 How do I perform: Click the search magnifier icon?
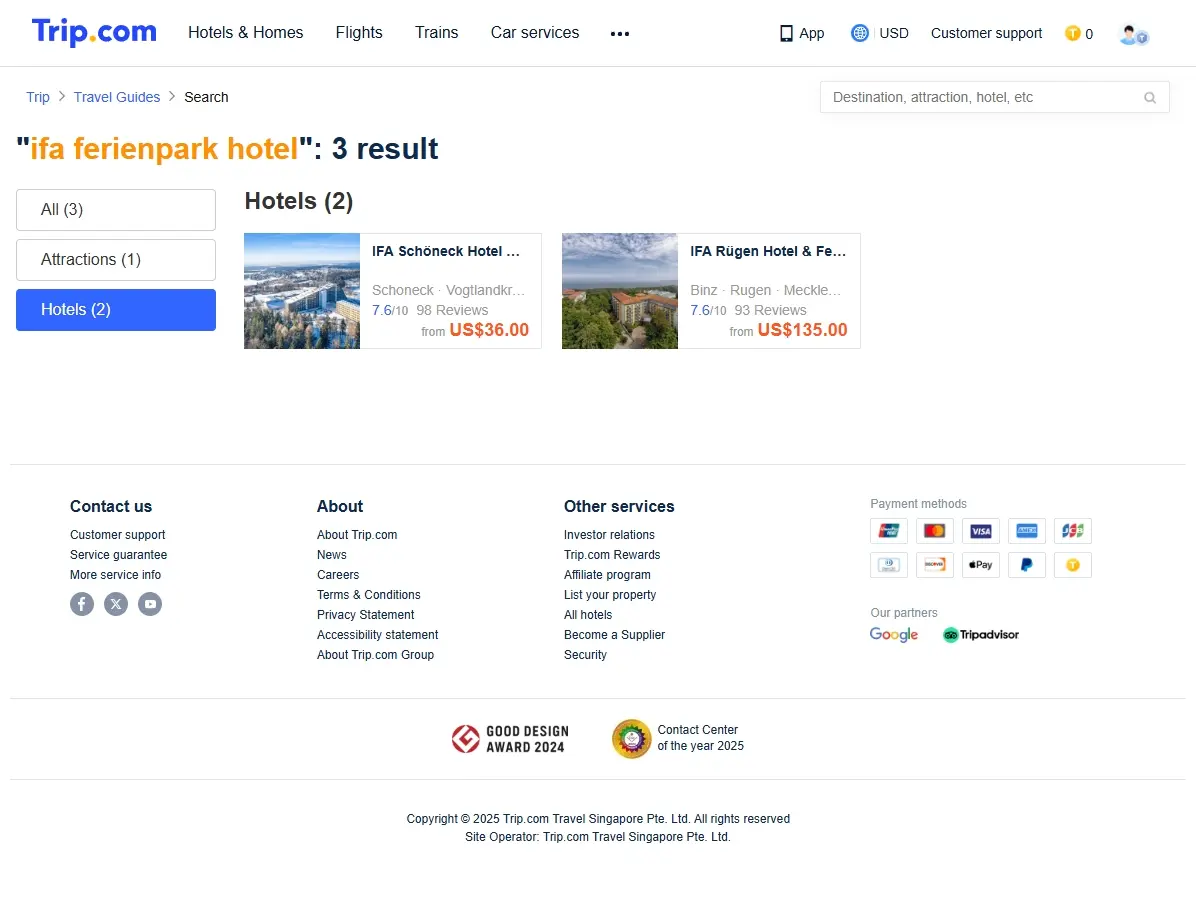pyautogui.click(x=1149, y=98)
